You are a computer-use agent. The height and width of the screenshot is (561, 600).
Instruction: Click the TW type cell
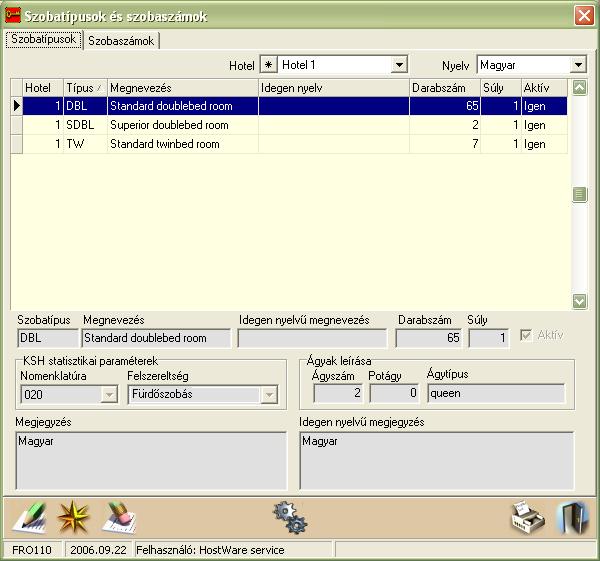coord(85,144)
